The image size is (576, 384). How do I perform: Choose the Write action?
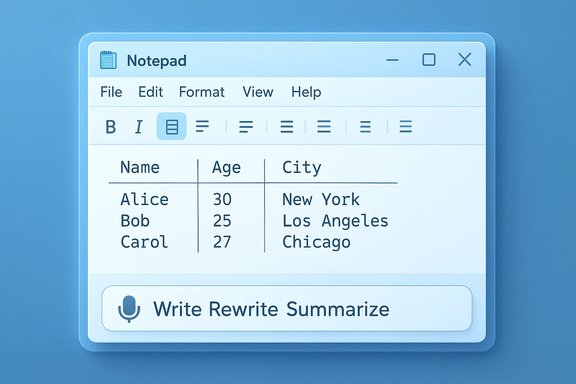[x=178, y=309]
